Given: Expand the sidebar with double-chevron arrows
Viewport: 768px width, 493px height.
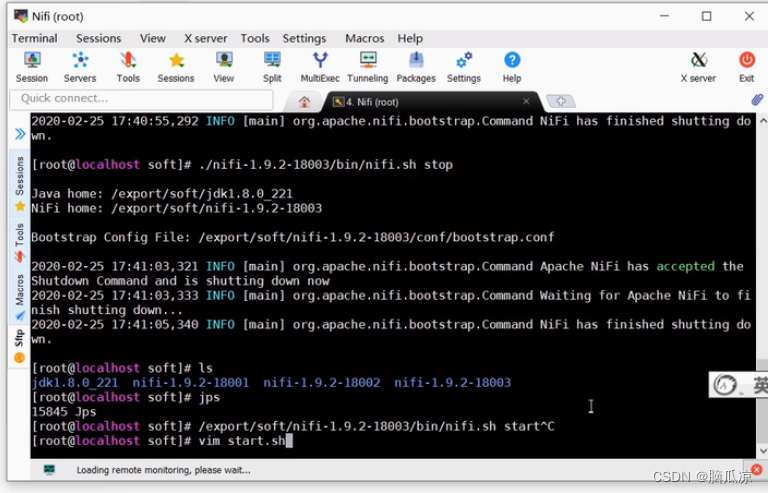Looking at the screenshot, I should (20, 134).
